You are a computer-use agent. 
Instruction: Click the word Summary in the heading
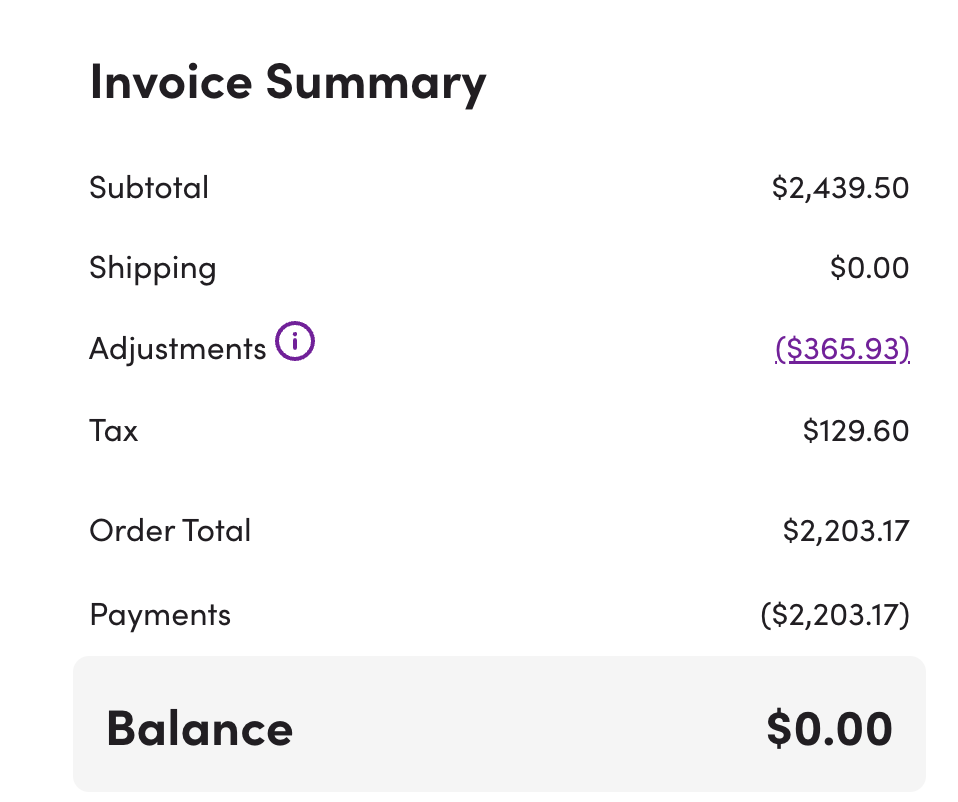375,82
